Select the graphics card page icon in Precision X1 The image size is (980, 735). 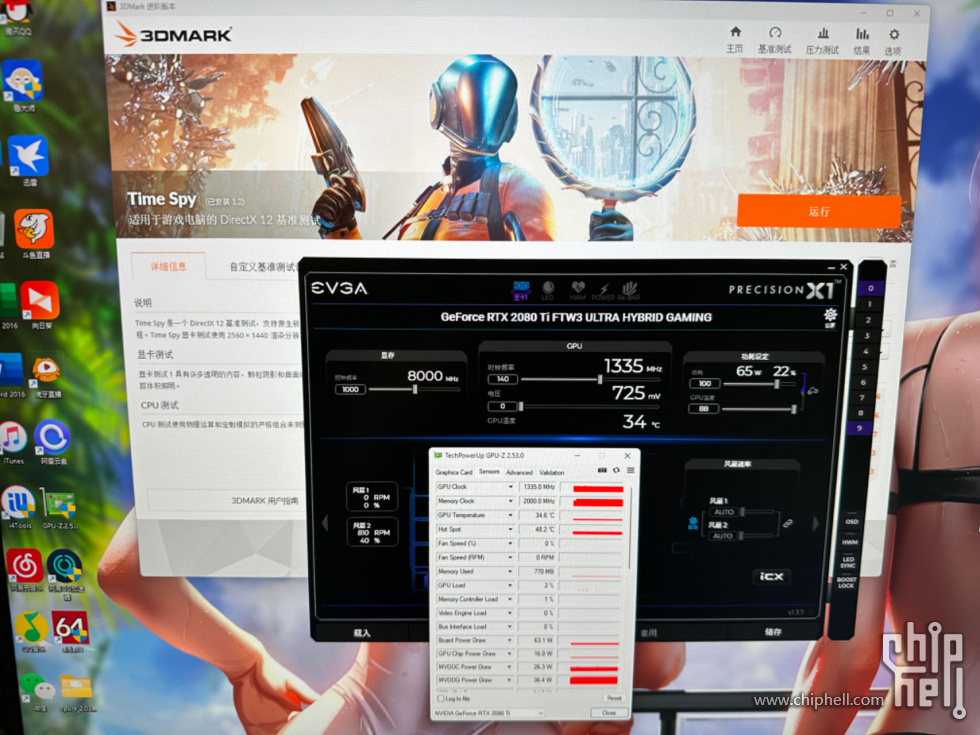point(521,289)
